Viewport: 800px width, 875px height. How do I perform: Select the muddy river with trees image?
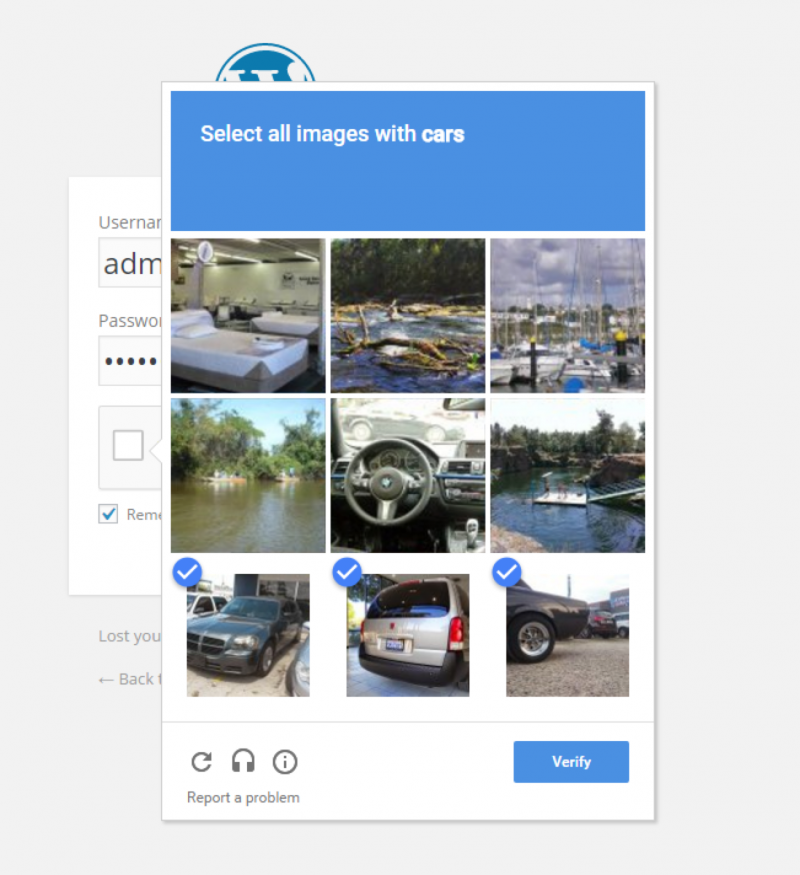coord(248,475)
